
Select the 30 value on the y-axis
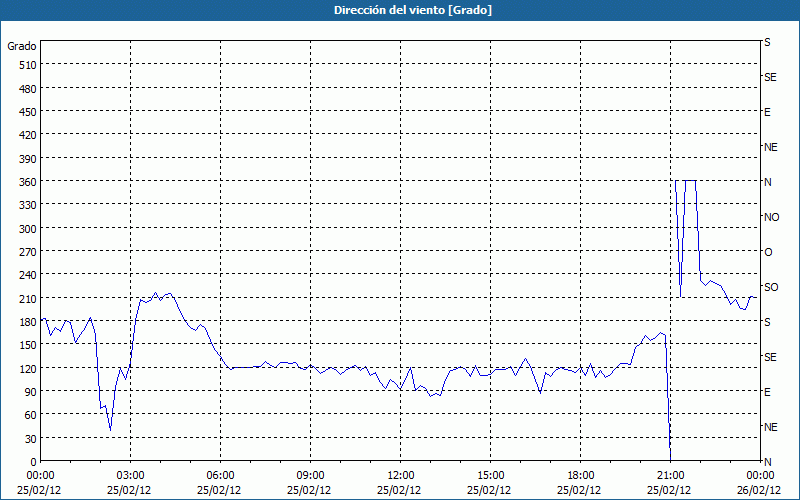(31, 439)
